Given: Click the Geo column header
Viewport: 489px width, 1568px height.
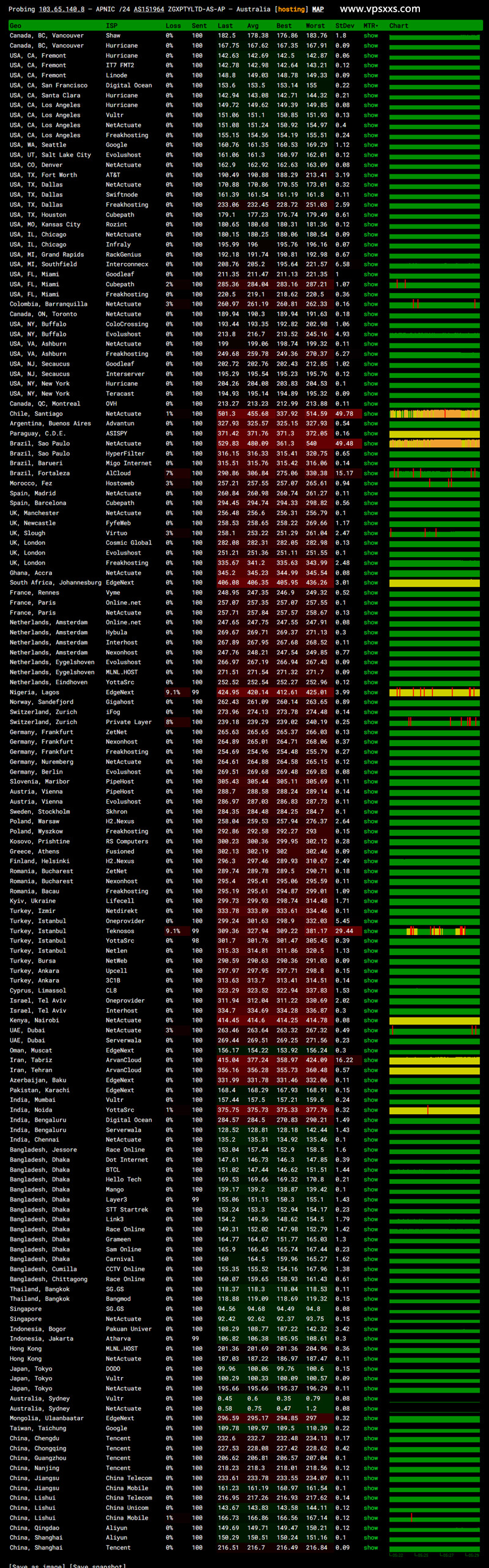Looking at the screenshot, I should [x=15, y=26].
